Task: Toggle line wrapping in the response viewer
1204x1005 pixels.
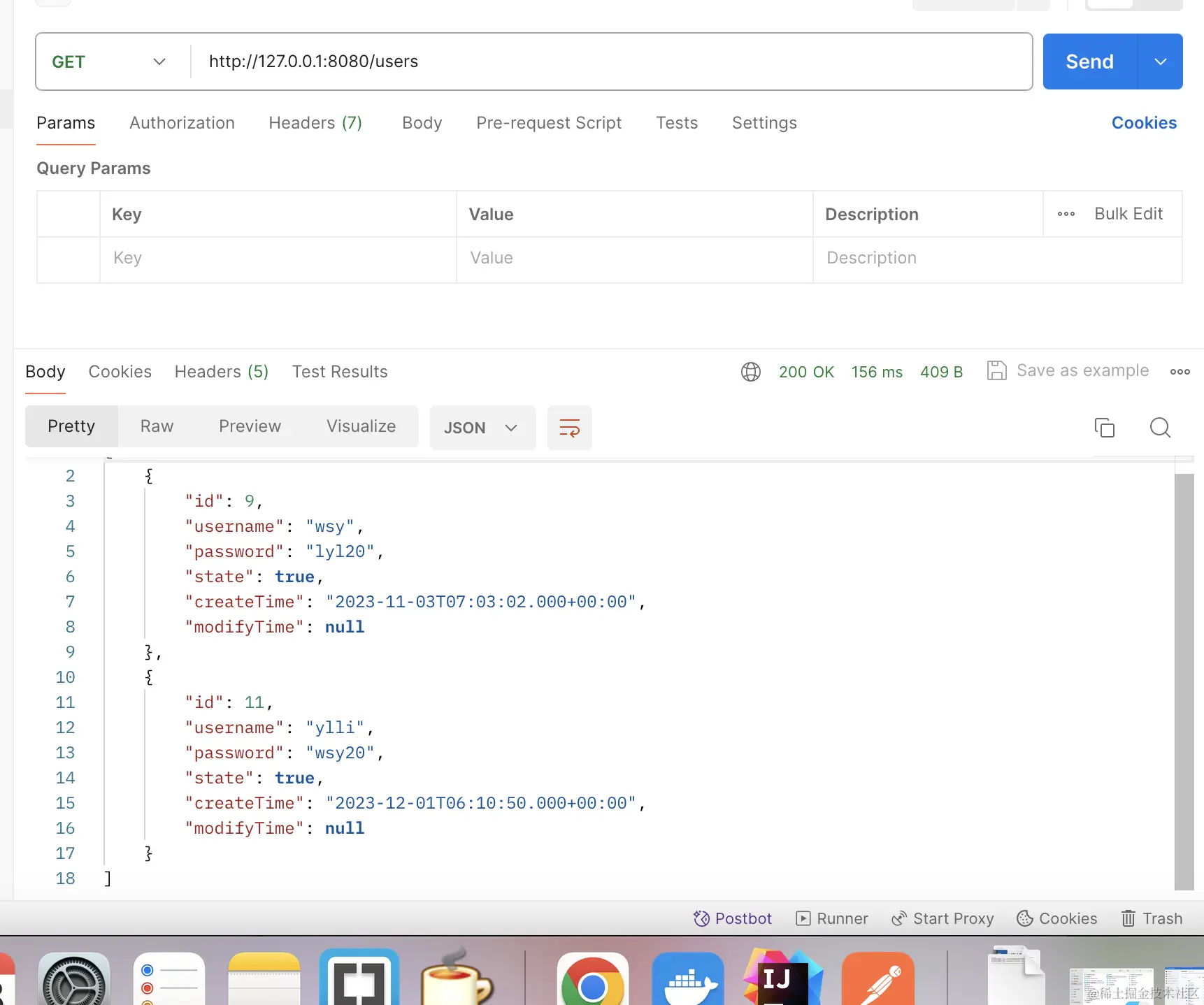Action: pyautogui.click(x=569, y=427)
